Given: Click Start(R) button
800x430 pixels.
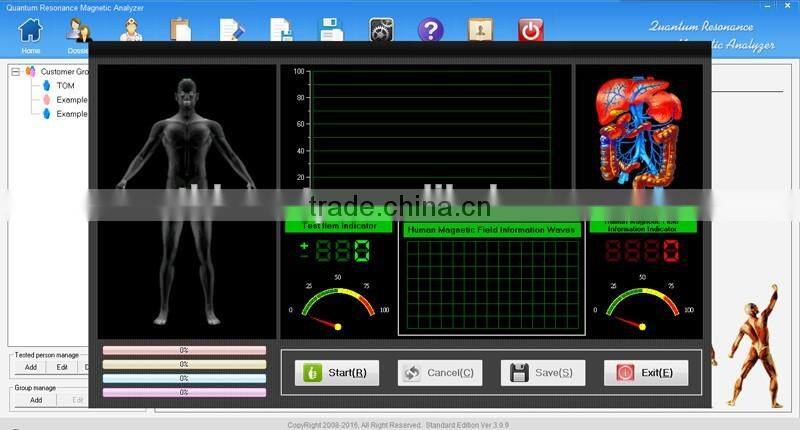Looking at the screenshot, I should point(337,373).
